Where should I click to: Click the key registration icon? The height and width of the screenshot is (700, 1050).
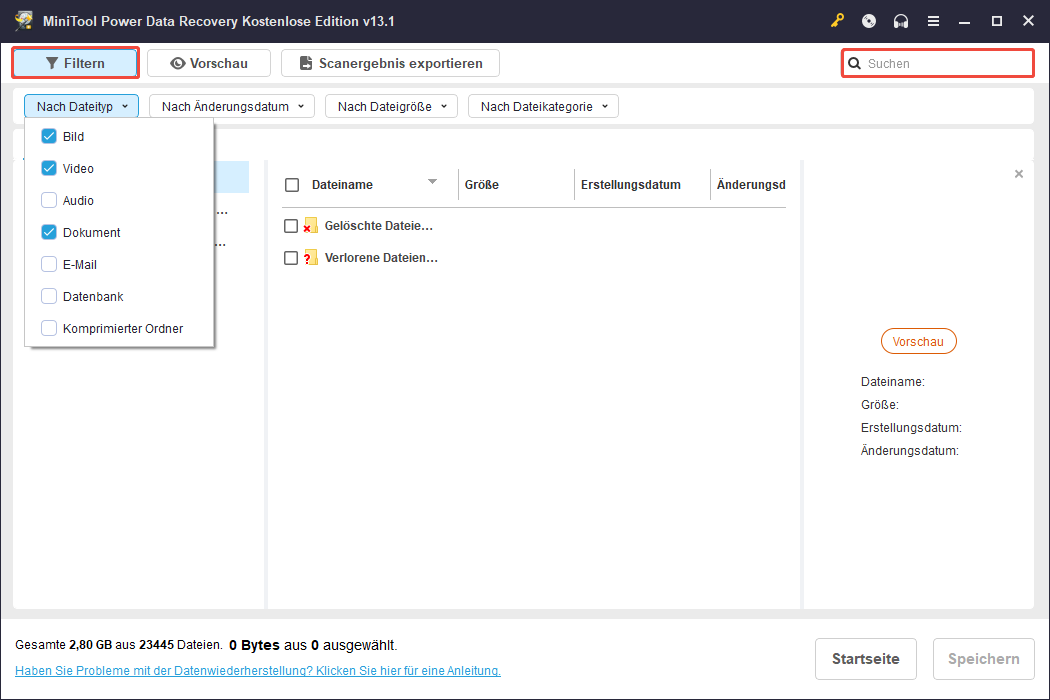(837, 21)
